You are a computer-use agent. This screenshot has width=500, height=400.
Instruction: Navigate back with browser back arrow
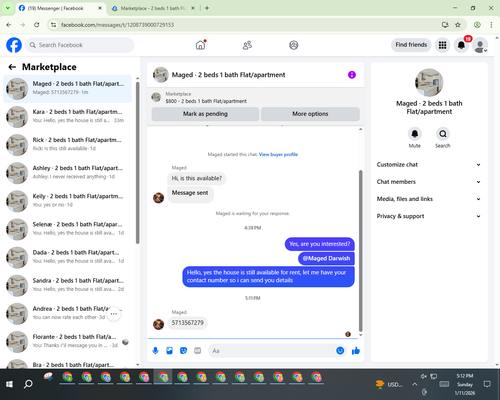9,25
